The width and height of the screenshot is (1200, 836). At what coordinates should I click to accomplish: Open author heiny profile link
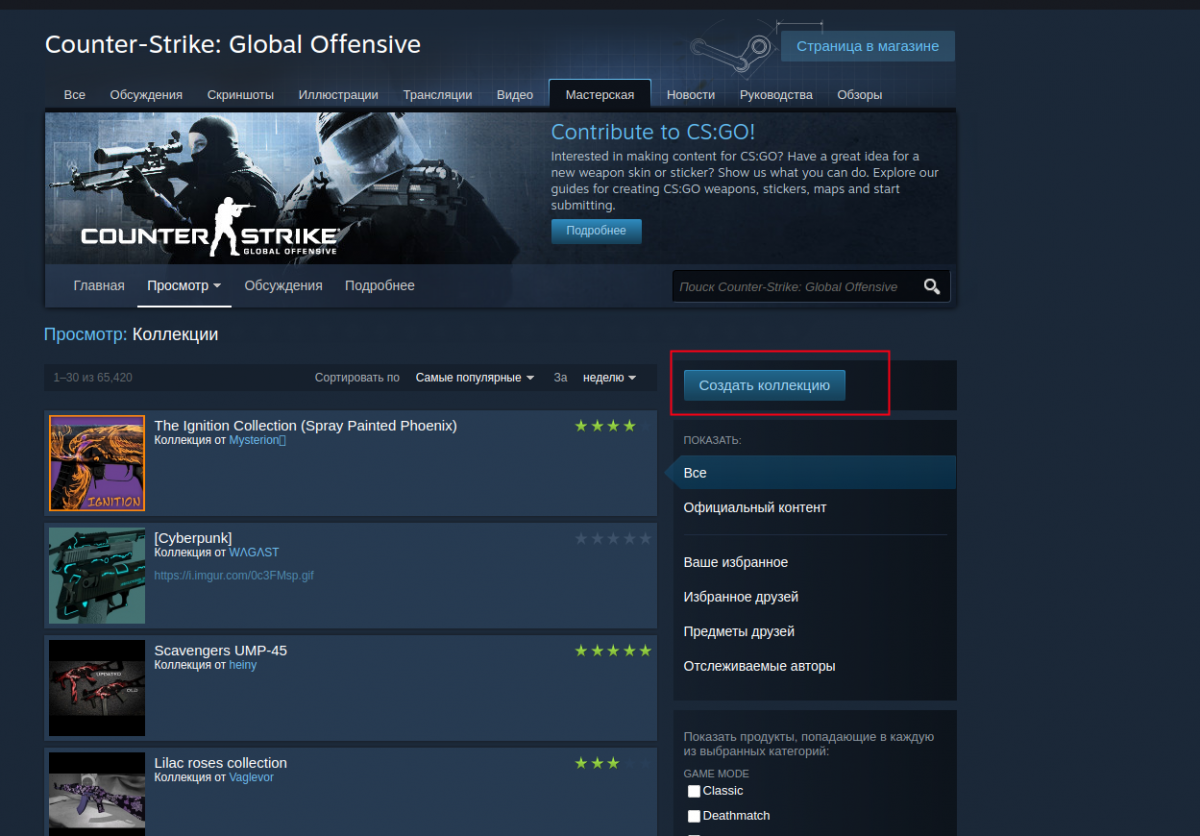[243, 665]
